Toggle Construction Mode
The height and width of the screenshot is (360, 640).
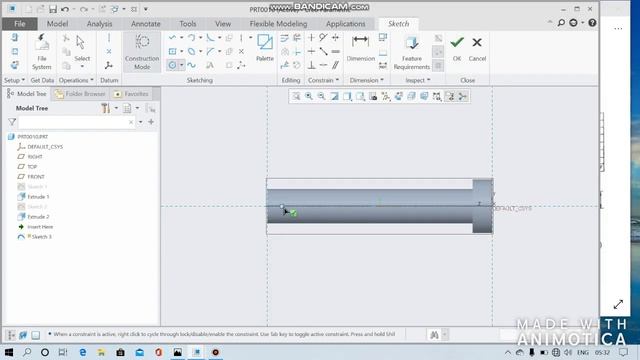tap(142, 52)
